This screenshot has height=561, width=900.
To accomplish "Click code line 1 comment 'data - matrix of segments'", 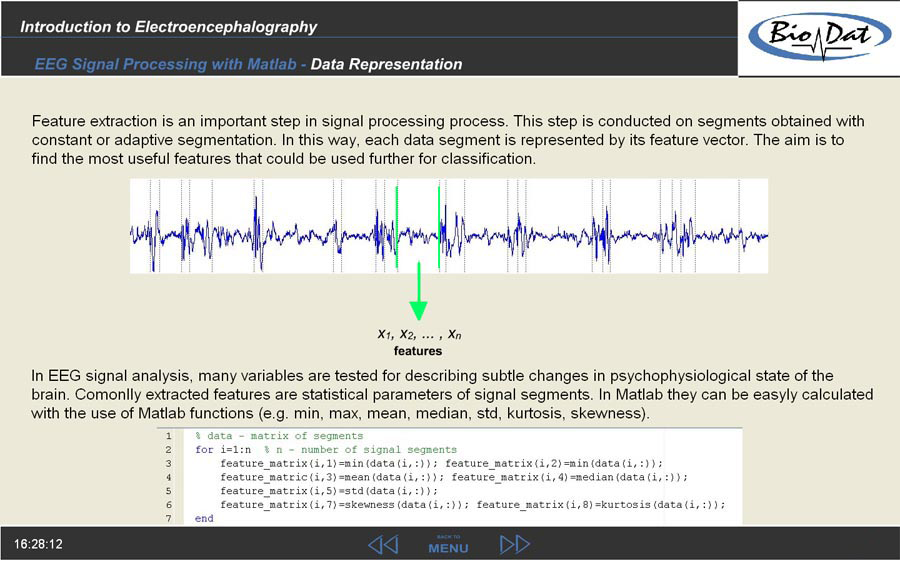I will (280, 436).
